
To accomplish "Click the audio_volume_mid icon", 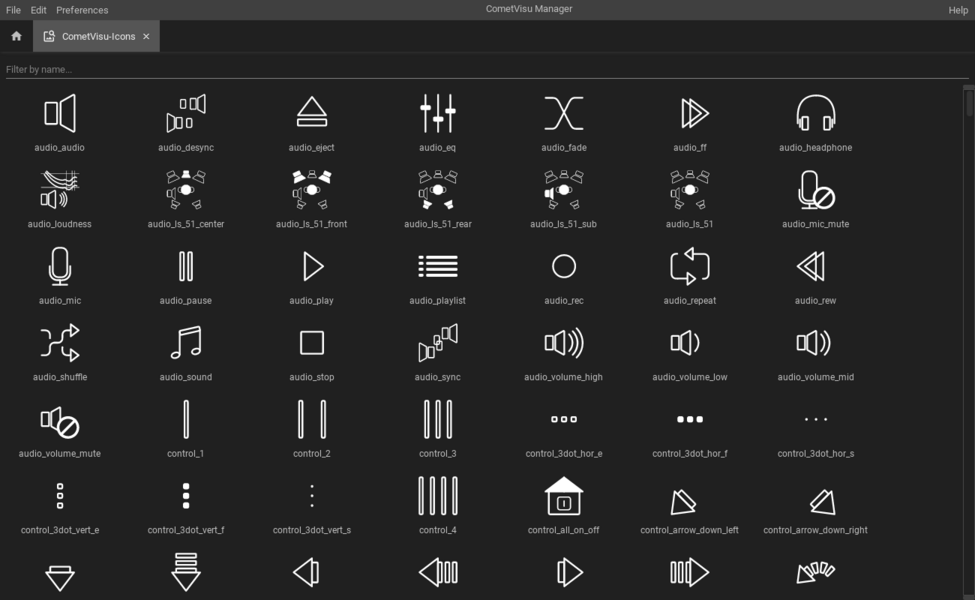I will (x=813, y=343).
